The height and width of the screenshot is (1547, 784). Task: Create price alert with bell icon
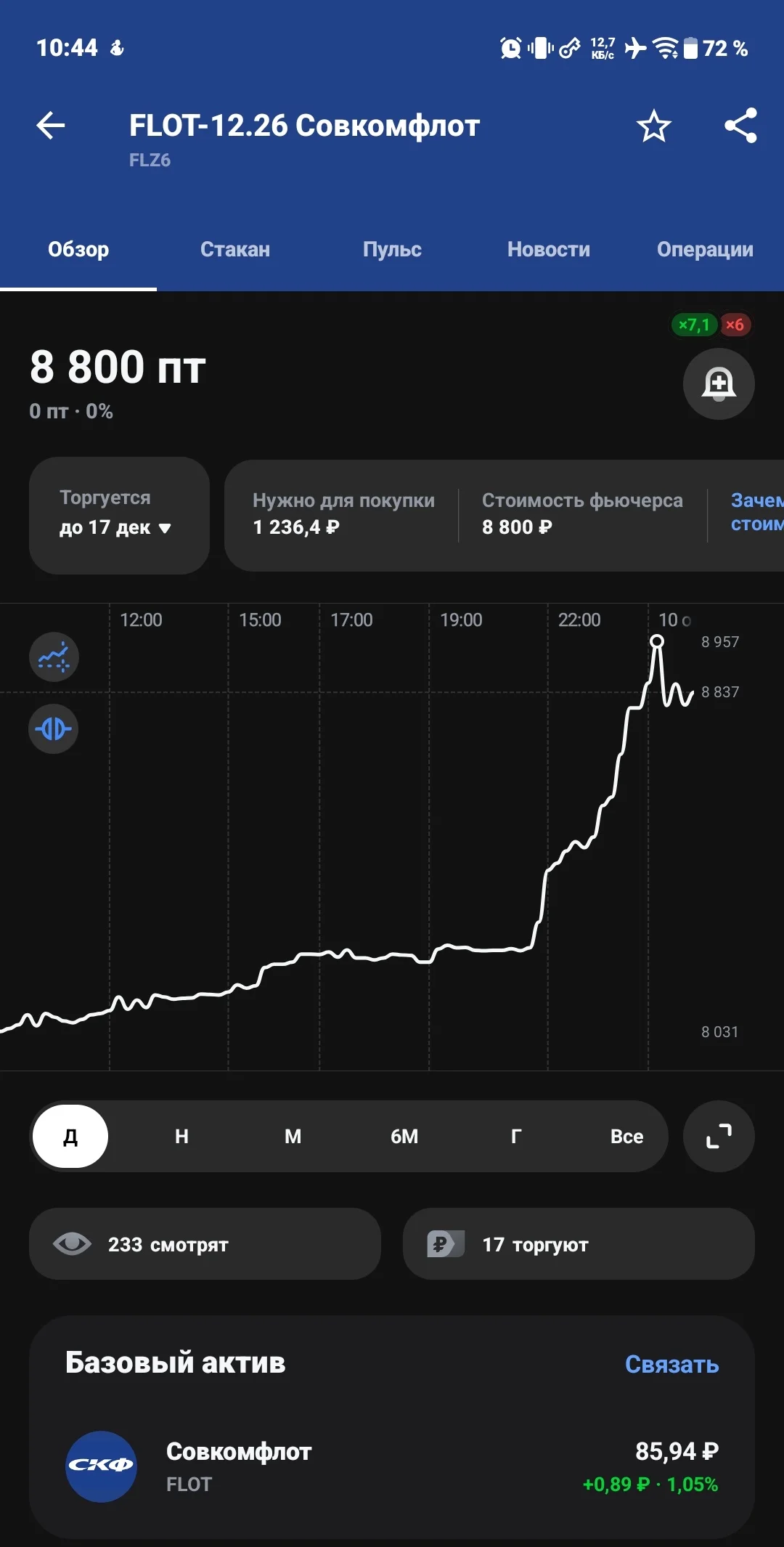pos(719,383)
